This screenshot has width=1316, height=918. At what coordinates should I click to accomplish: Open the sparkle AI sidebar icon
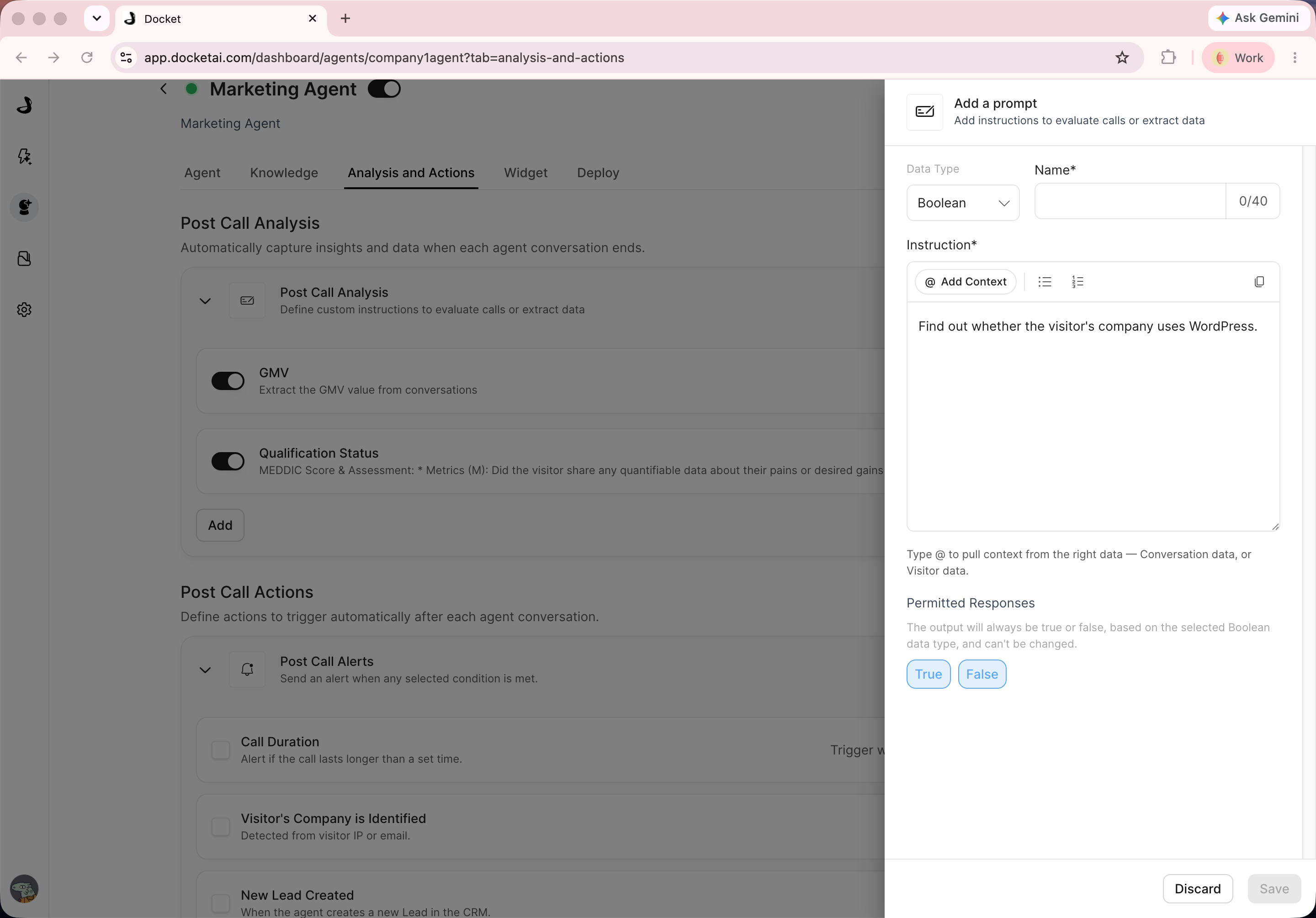(24, 157)
